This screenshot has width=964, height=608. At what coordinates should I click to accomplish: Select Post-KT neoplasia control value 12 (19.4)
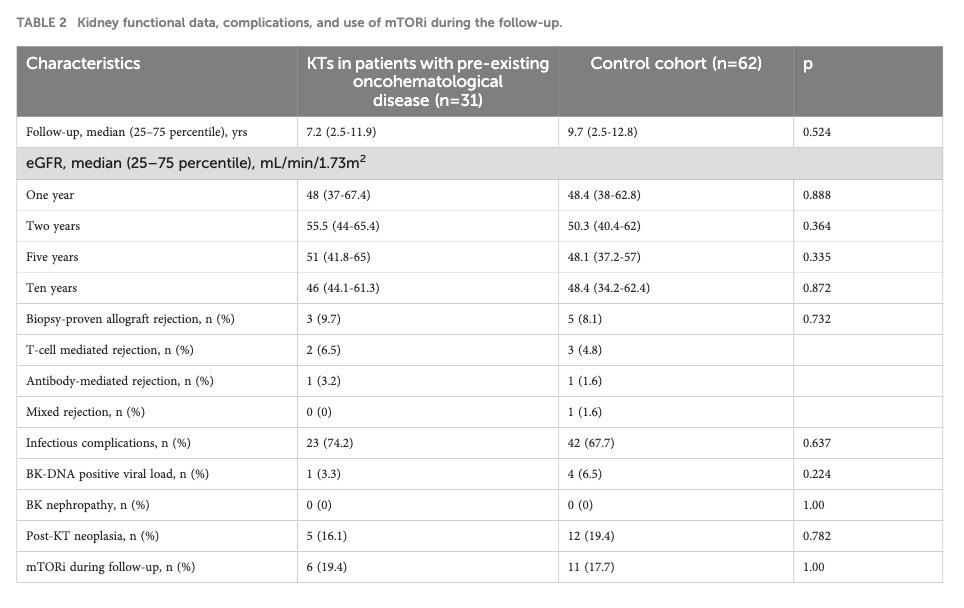(x=591, y=536)
